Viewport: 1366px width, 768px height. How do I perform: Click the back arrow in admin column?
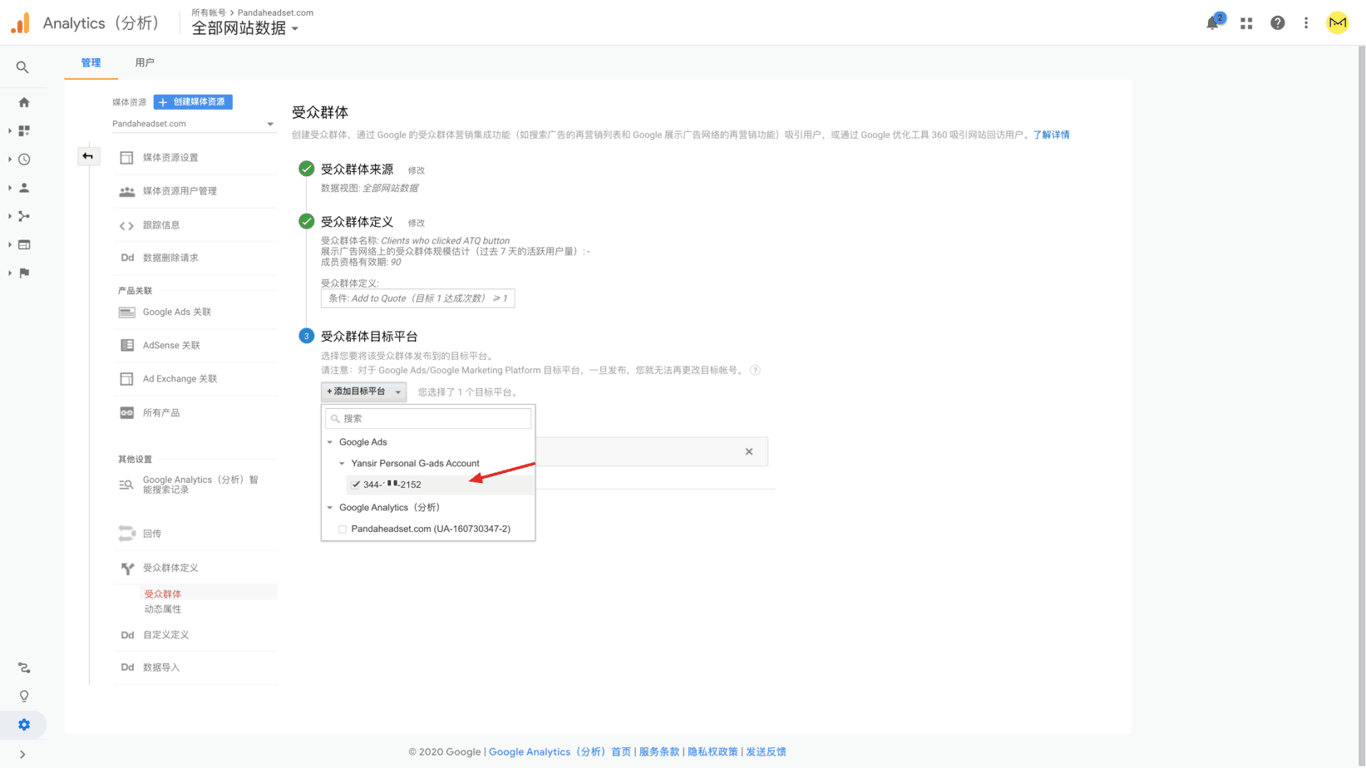[88, 156]
